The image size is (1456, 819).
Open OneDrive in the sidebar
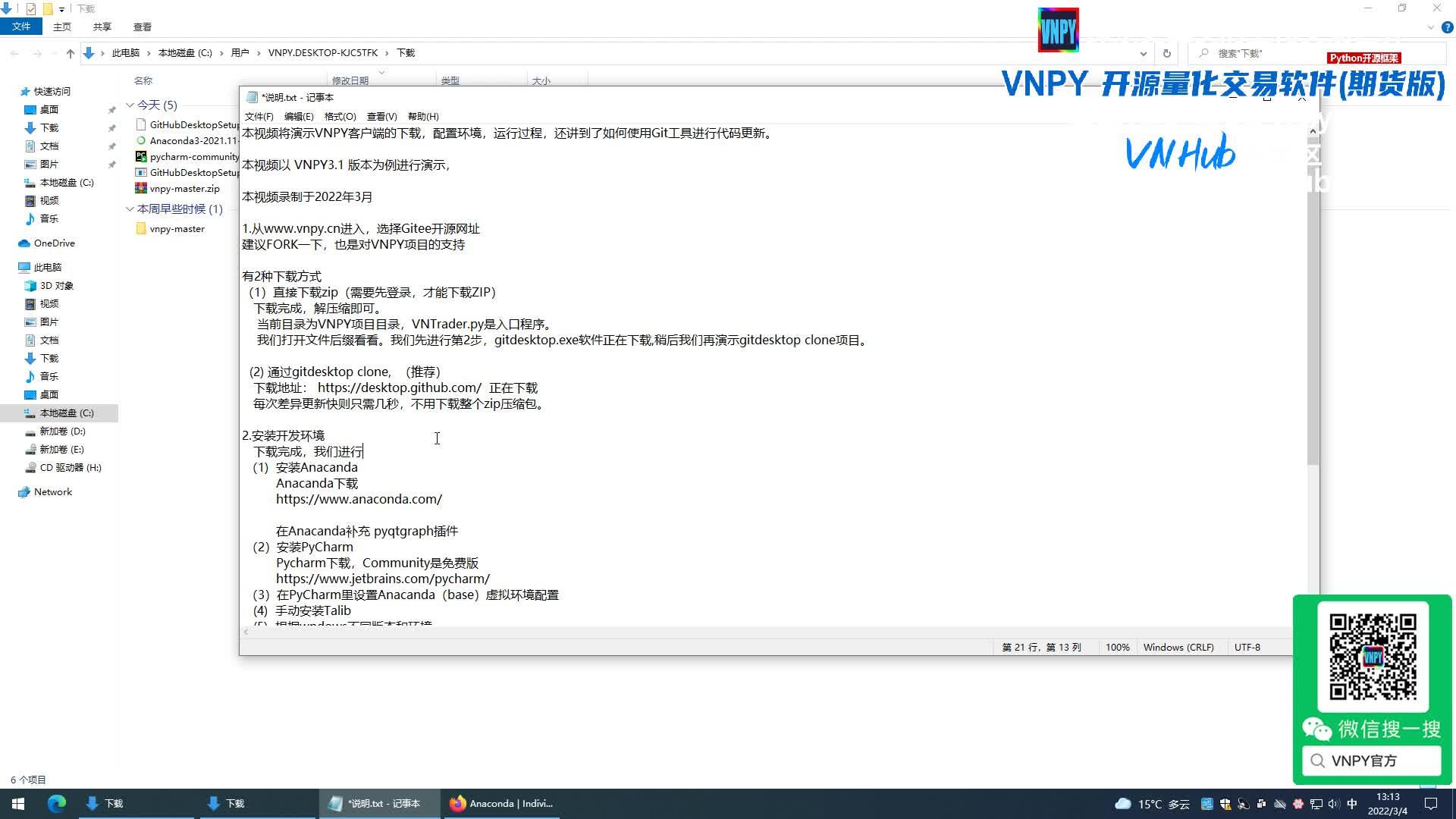(x=52, y=243)
